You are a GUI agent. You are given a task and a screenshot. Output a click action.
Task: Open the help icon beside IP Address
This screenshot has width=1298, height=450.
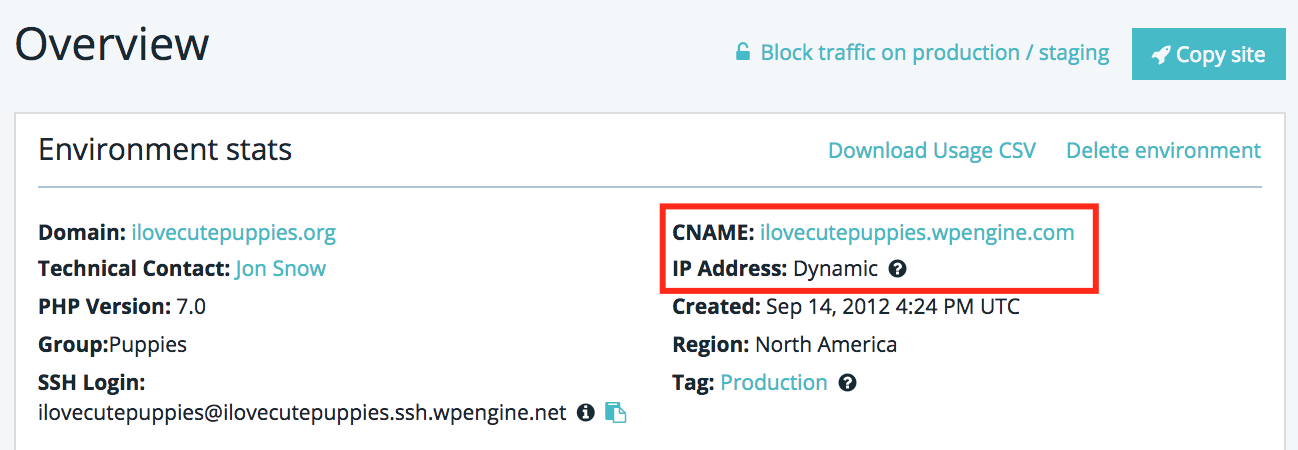(898, 268)
